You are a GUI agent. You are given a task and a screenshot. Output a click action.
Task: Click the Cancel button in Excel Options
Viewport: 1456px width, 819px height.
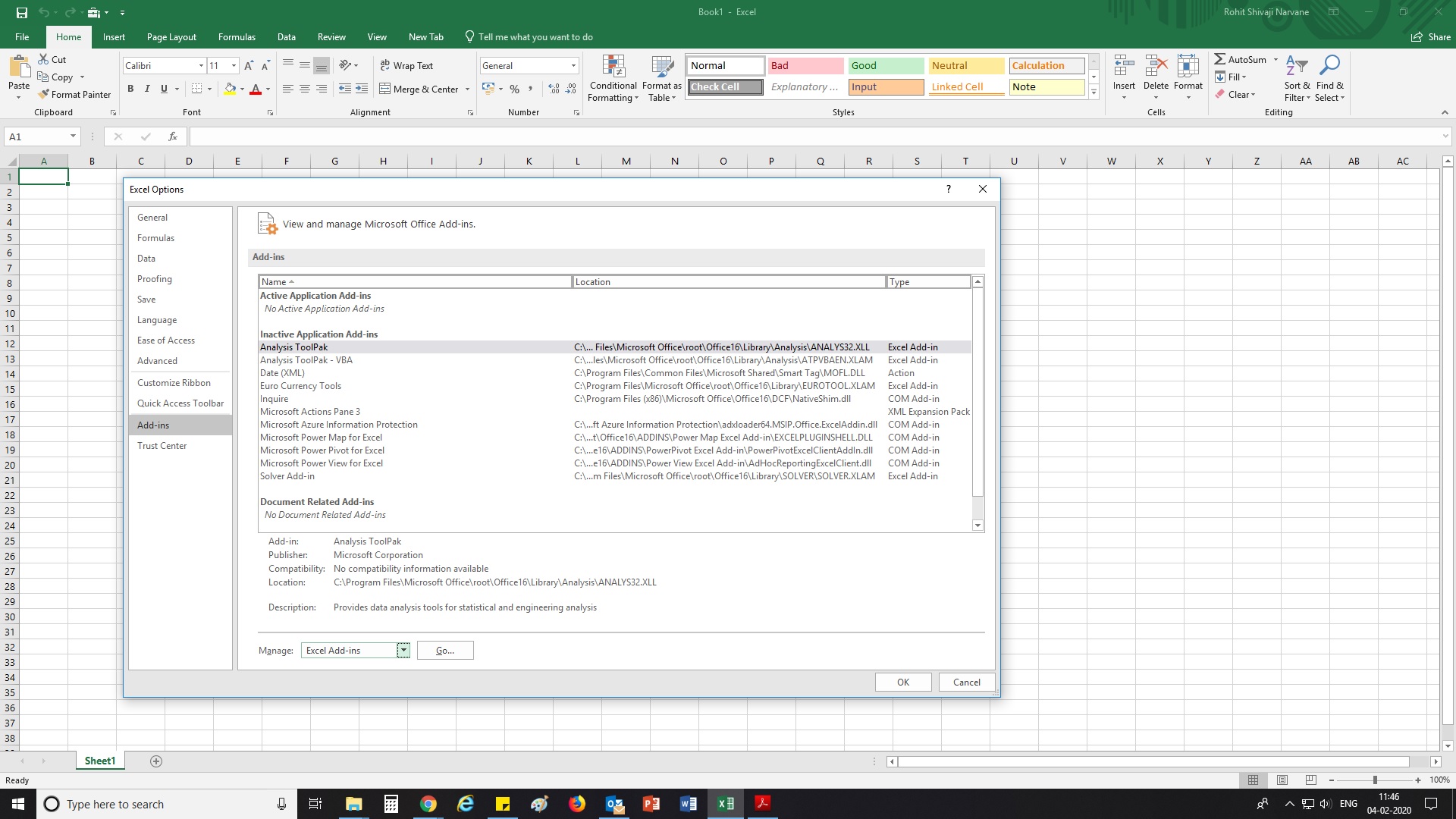click(x=966, y=682)
